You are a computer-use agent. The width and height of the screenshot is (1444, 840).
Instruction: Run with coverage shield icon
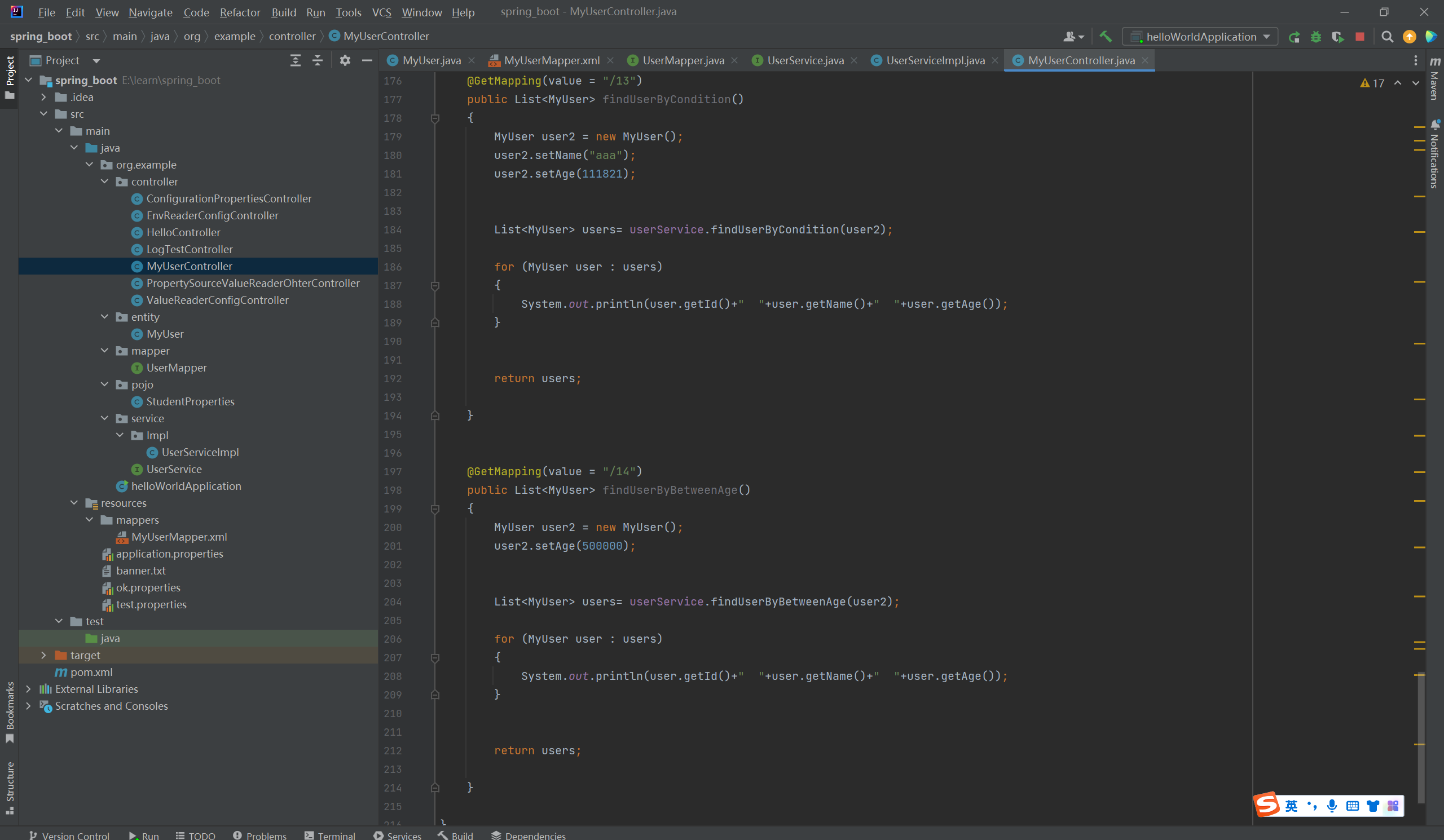pyautogui.click(x=1337, y=37)
